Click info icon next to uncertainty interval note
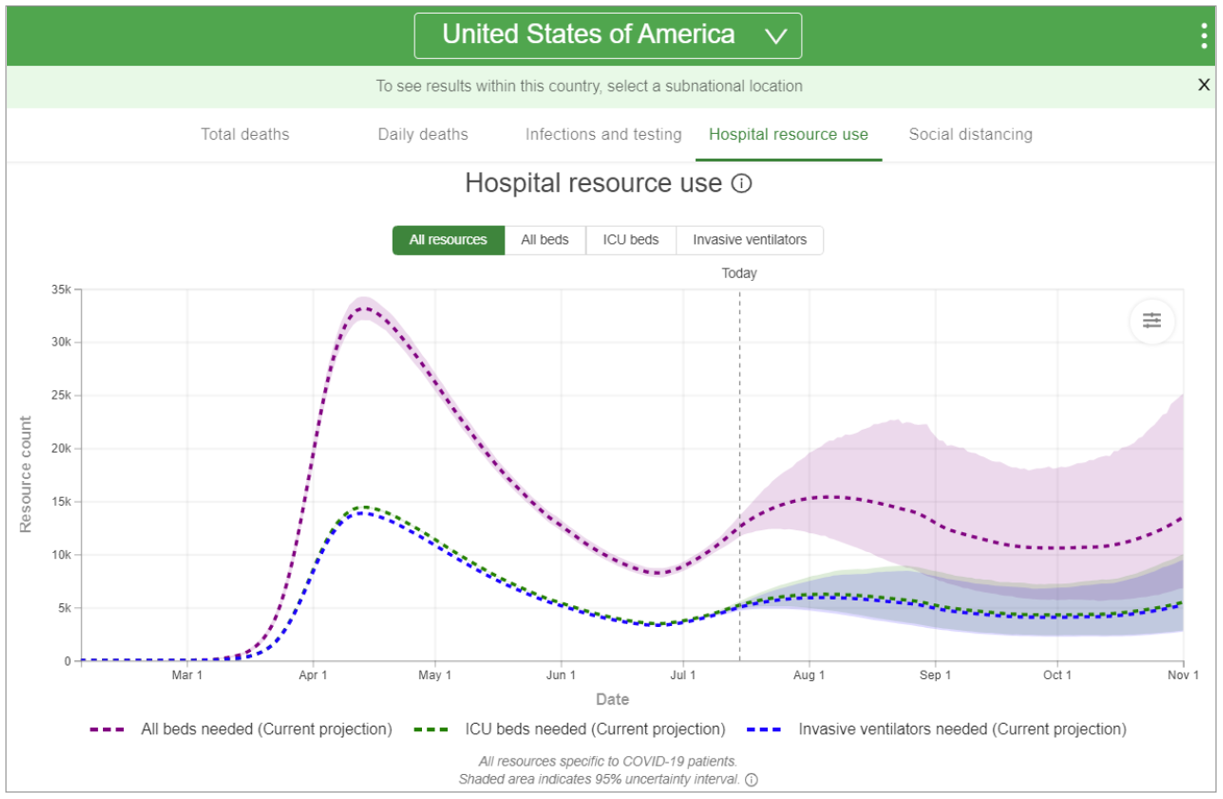 (x=752, y=780)
